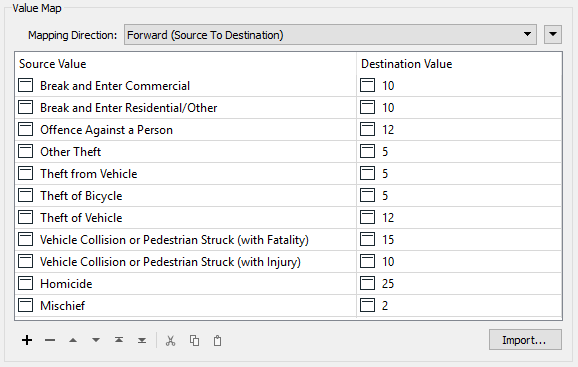Move selected row down one position
Viewport: 578px width, 367px height.
pyautogui.click(x=96, y=340)
